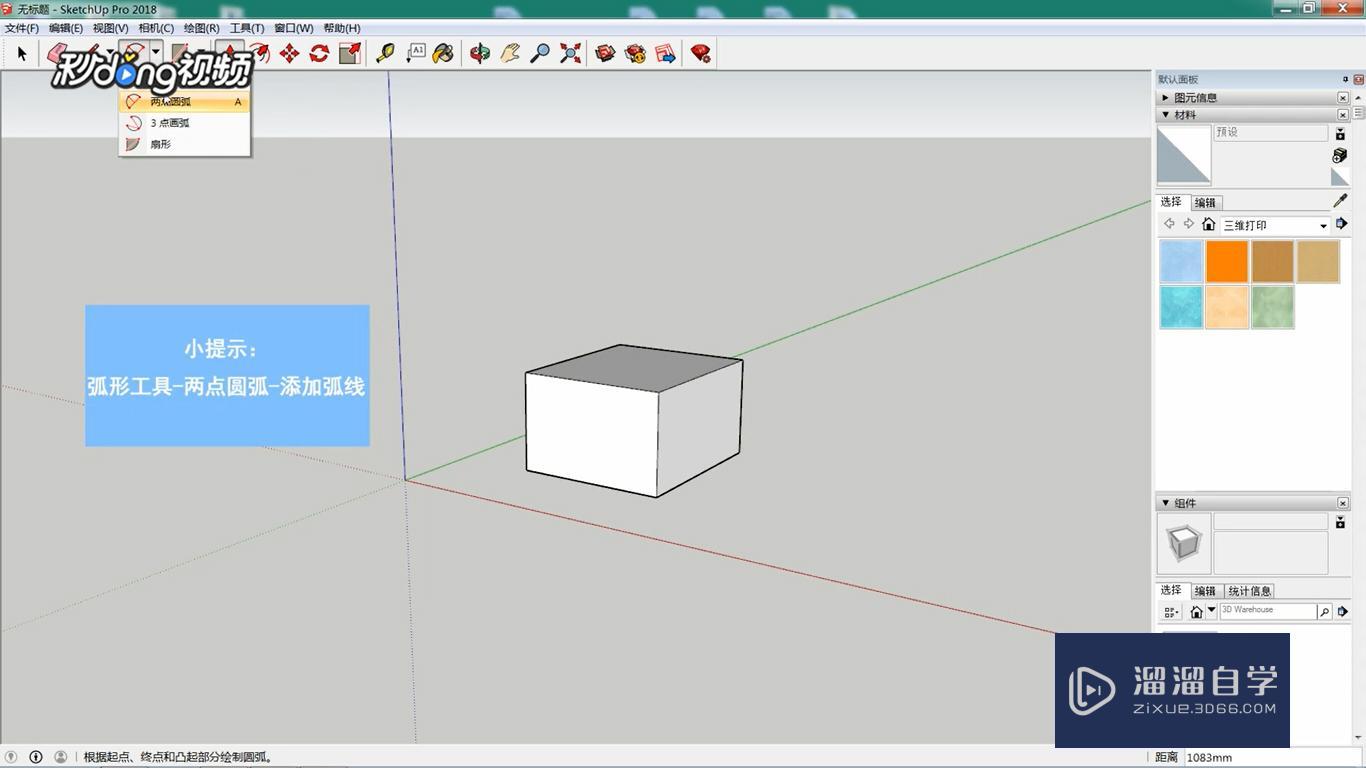Open the arc tool dropdown arrow
Viewport: 1366px width, 768px height.
coord(156,53)
